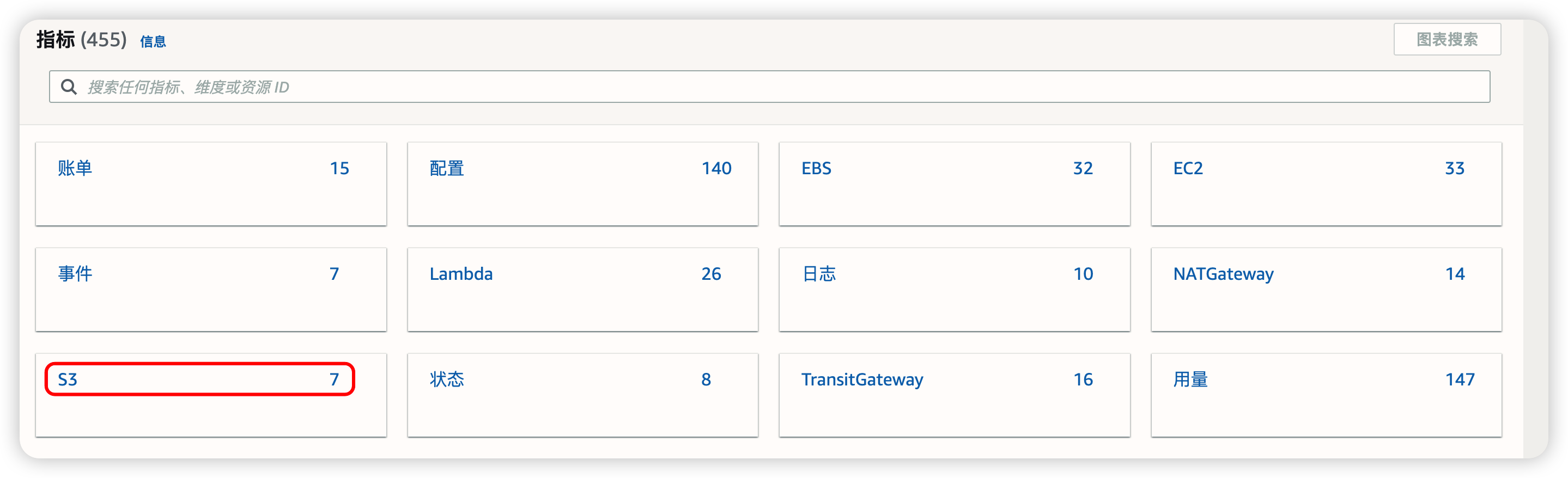Viewport: 1568px width, 478px height.
Task: Open the 账单 metrics namespace
Action: (75, 168)
